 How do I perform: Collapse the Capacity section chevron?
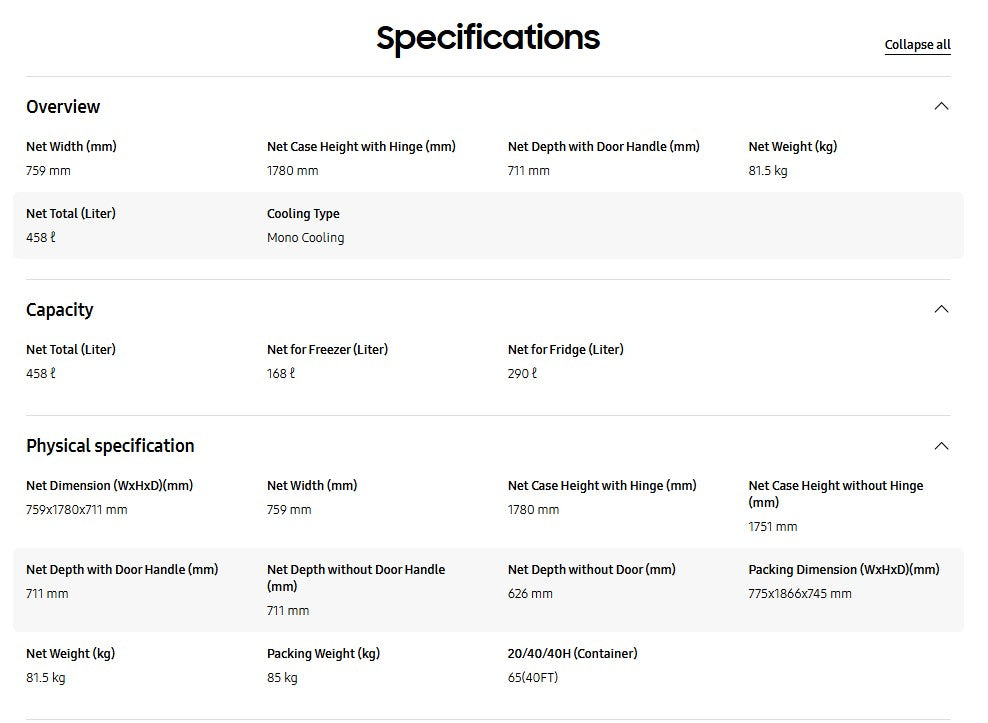pyautogui.click(x=941, y=309)
